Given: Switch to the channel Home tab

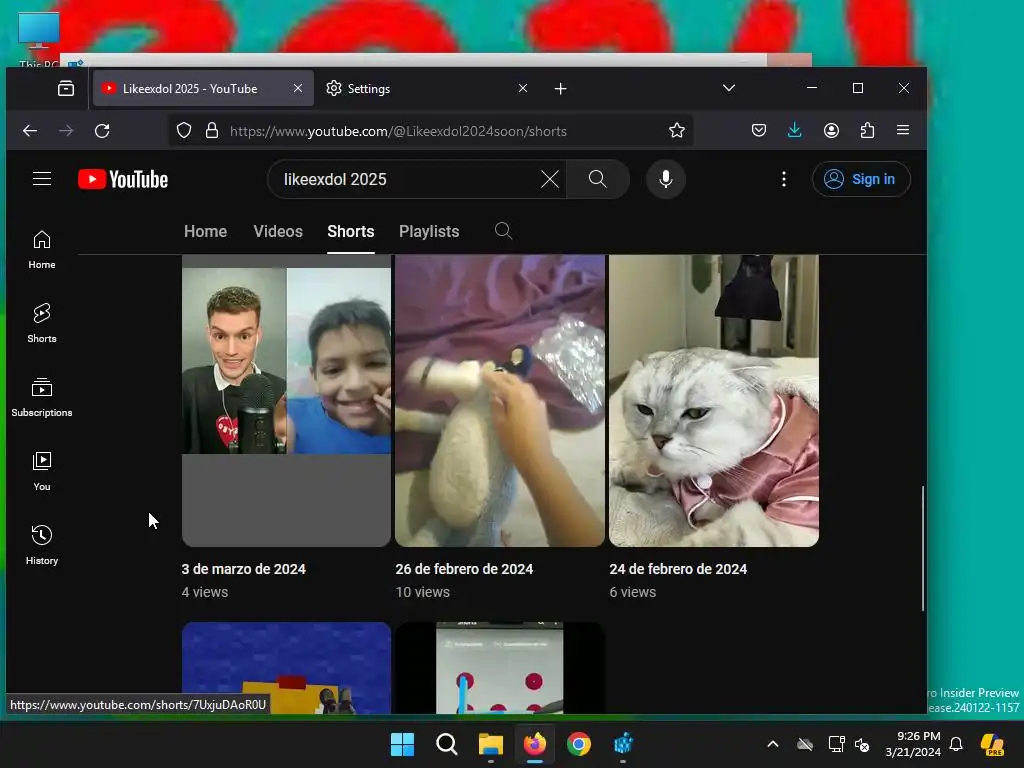Looking at the screenshot, I should pyautogui.click(x=205, y=232).
